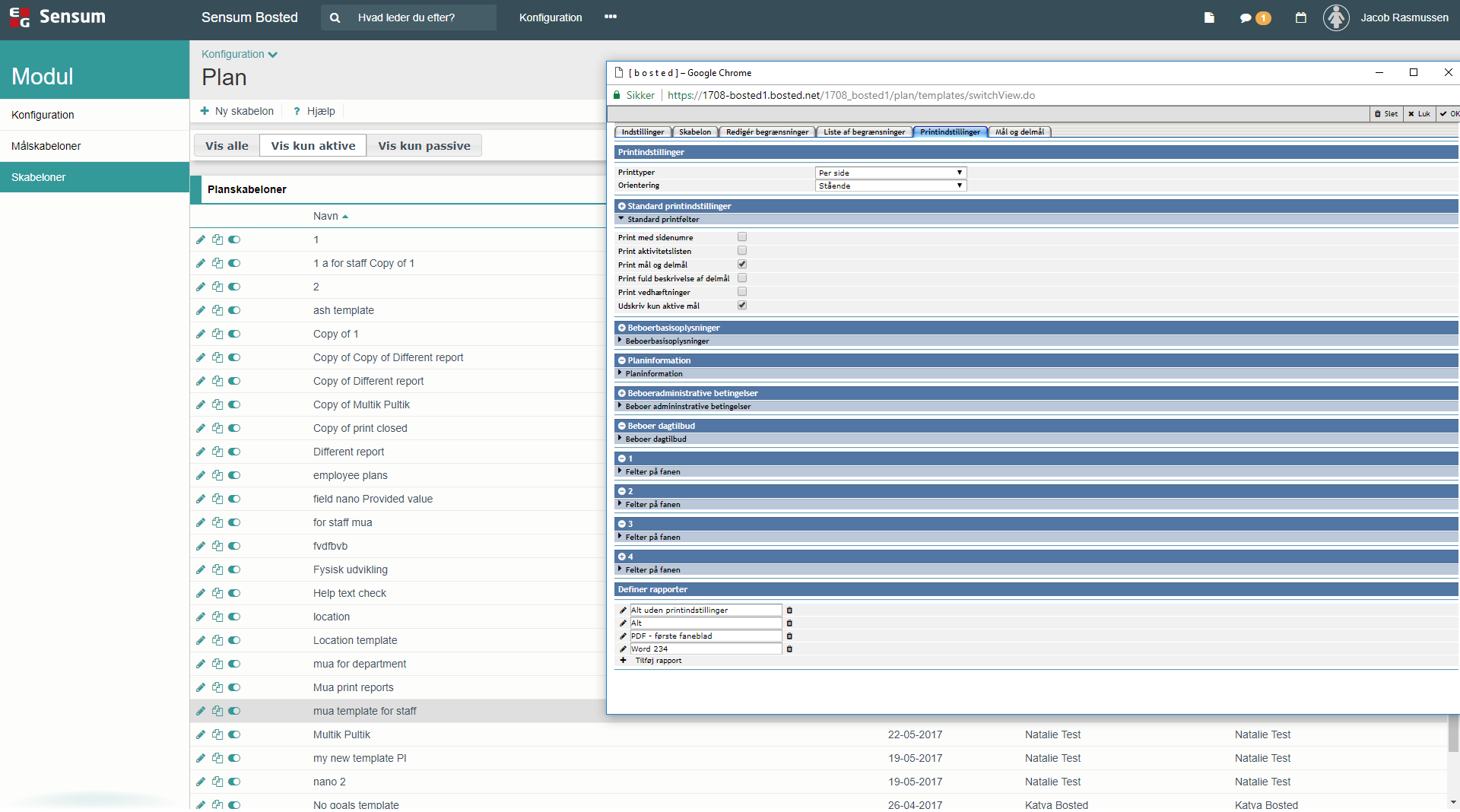Uncheck 'Udskriv kun aktive mål' checkbox
Image resolution: width=1460 pixels, height=812 pixels.
tap(742, 306)
